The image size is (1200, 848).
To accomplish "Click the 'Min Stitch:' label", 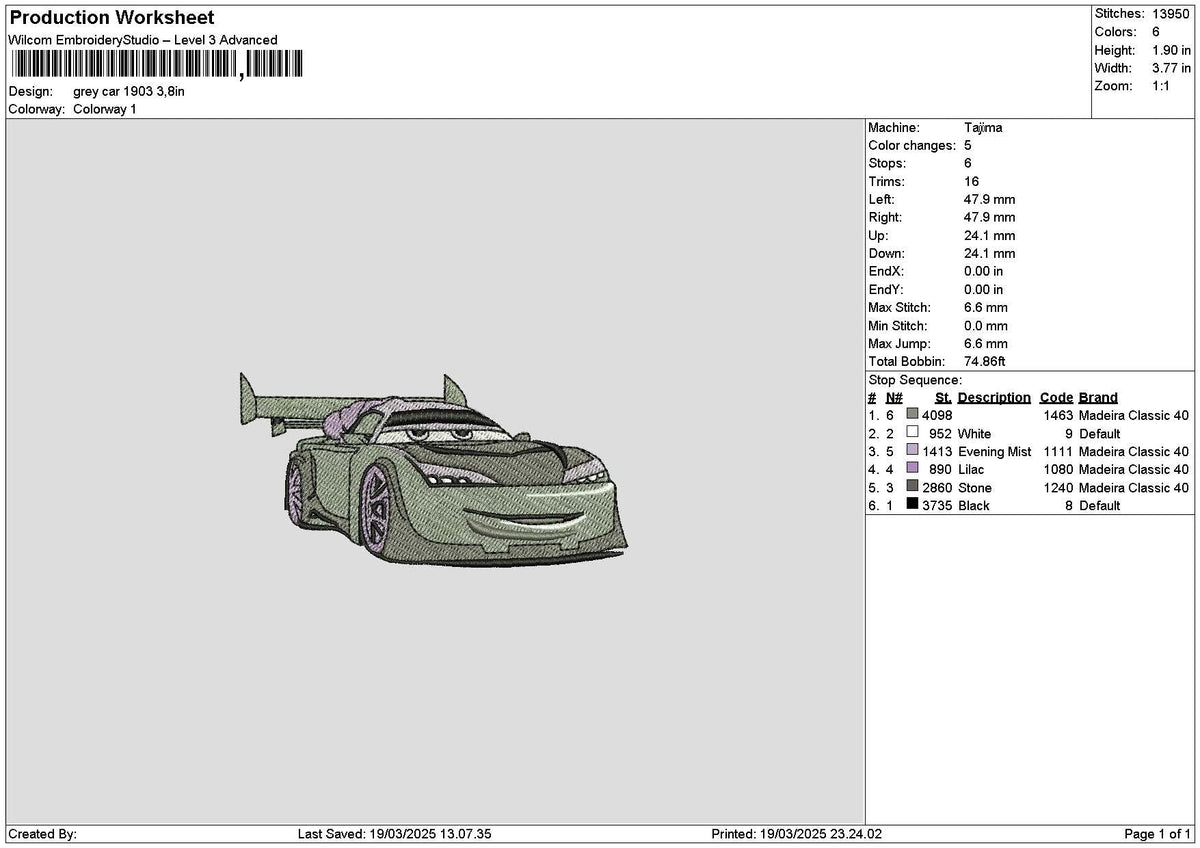I will [898, 326].
